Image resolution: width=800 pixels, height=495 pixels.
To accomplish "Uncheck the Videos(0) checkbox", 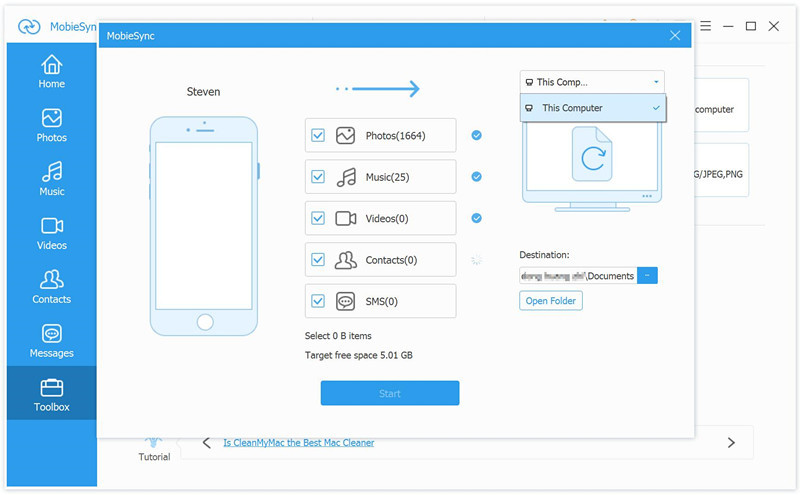I will pyautogui.click(x=318, y=218).
